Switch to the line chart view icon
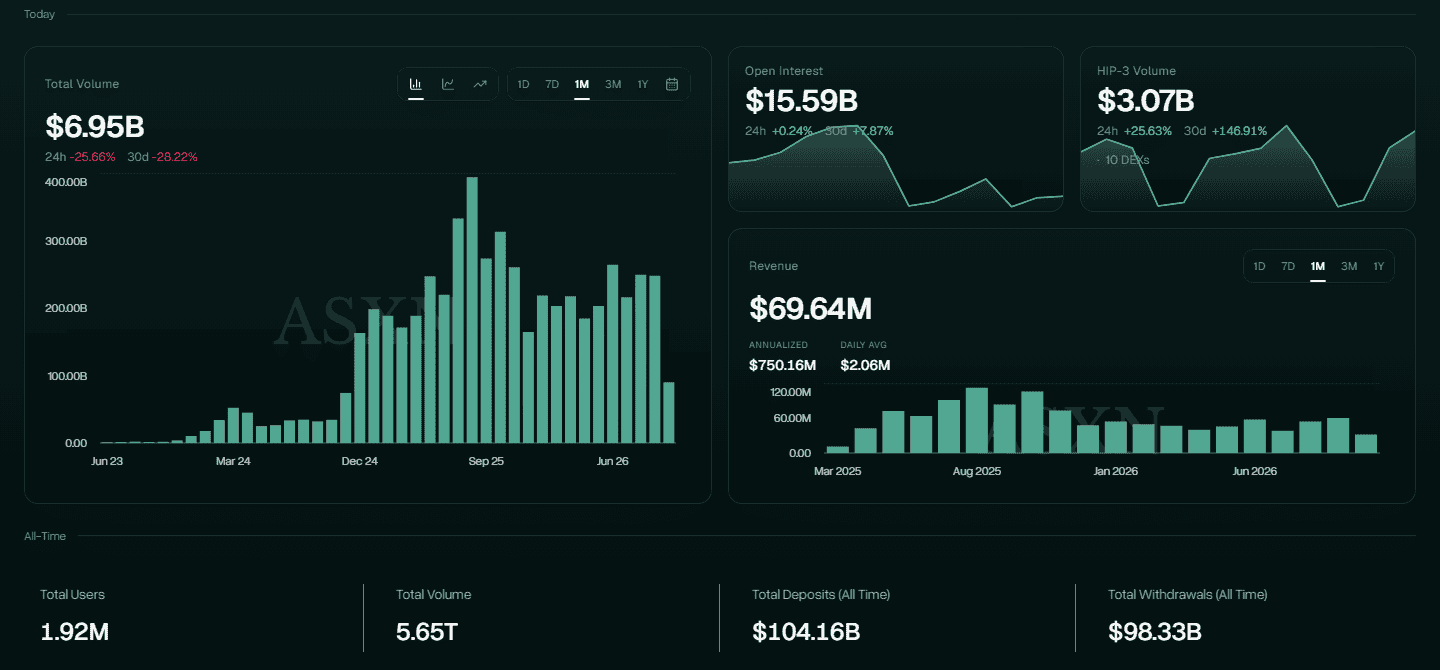 [448, 84]
